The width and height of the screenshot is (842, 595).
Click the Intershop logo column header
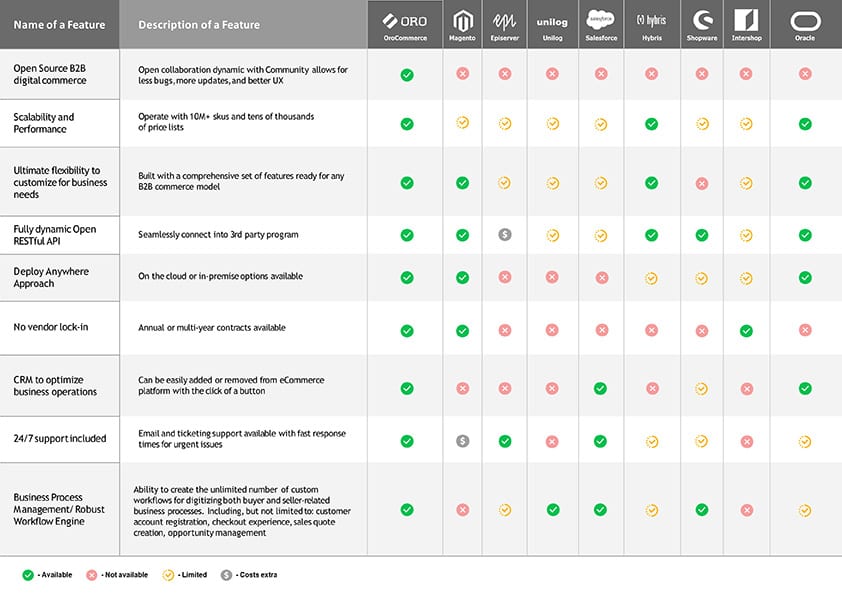746,20
